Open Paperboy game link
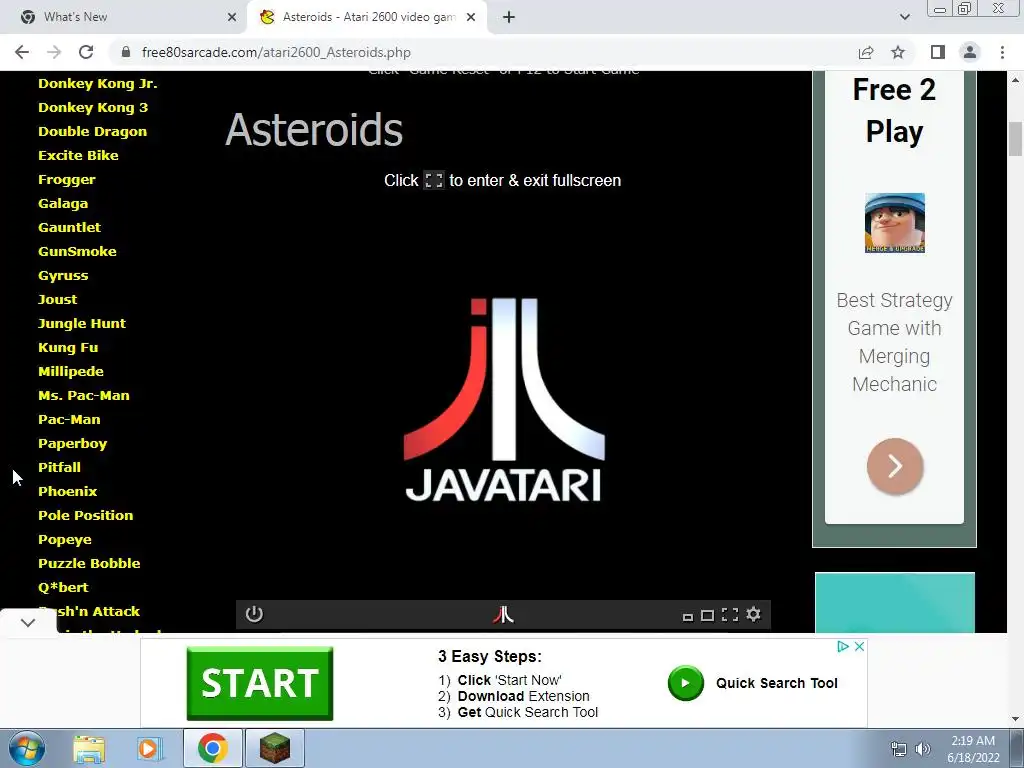Image resolution: width=1024 pixels, height=768 pixels. [x=72, y=443]
